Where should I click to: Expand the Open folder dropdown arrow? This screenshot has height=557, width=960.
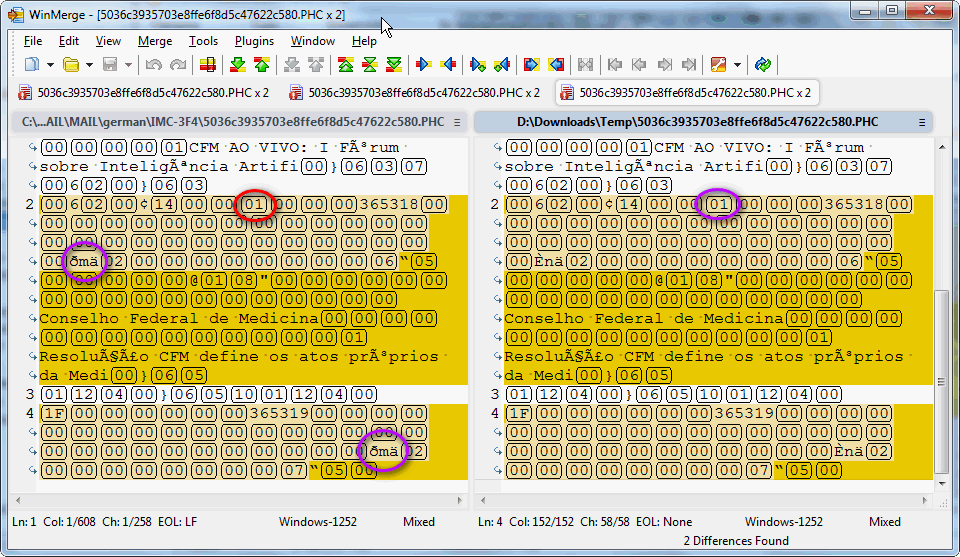coord(89,65)
